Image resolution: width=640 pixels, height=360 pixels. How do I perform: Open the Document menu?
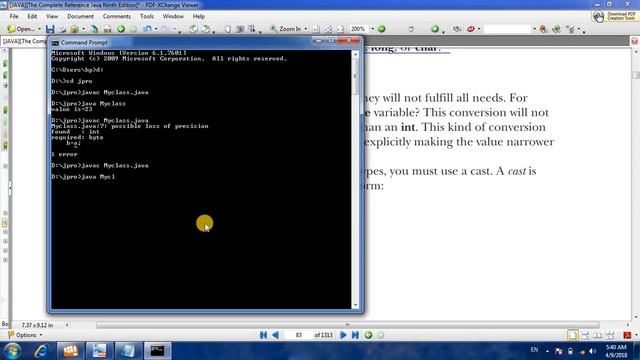click(80, 16)
